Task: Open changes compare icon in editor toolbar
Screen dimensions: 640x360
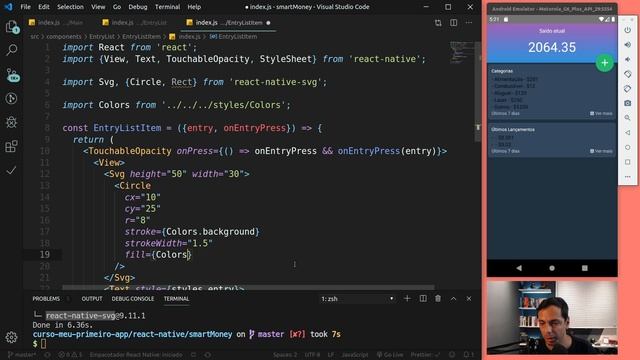Action: point(438,23)
